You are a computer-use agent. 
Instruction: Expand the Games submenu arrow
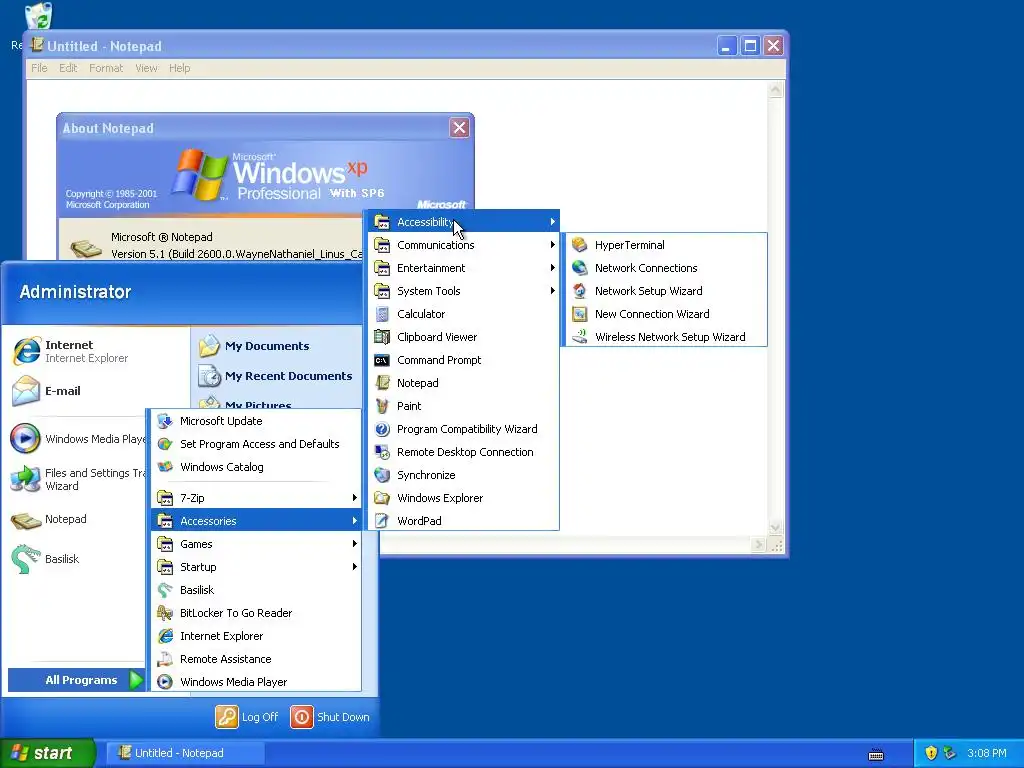click(355, 544)
